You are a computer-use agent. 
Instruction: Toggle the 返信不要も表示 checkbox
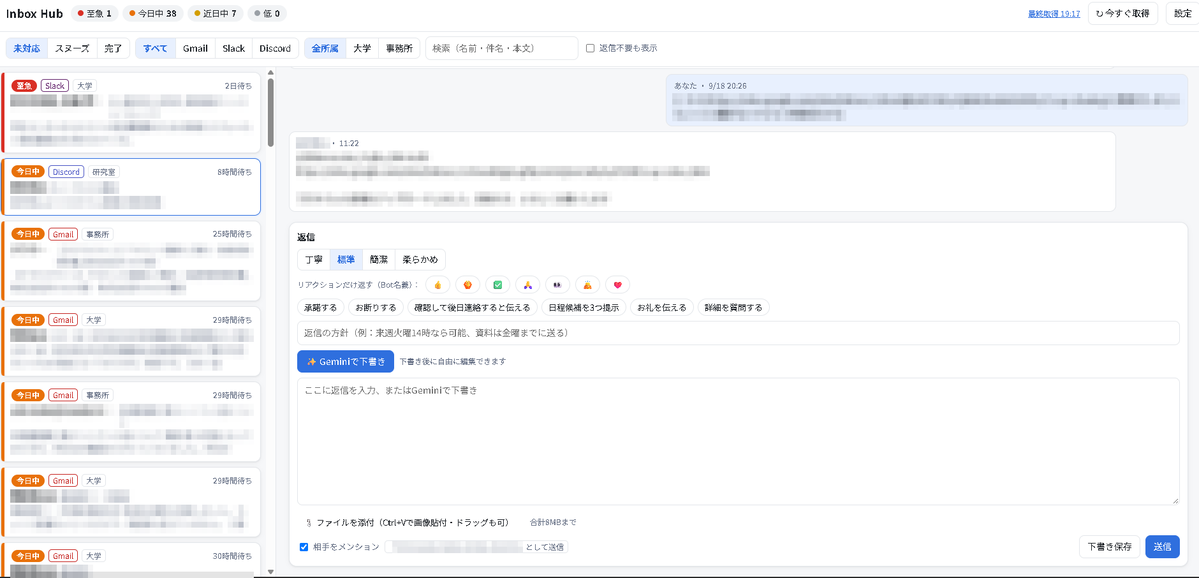[590, 48]
